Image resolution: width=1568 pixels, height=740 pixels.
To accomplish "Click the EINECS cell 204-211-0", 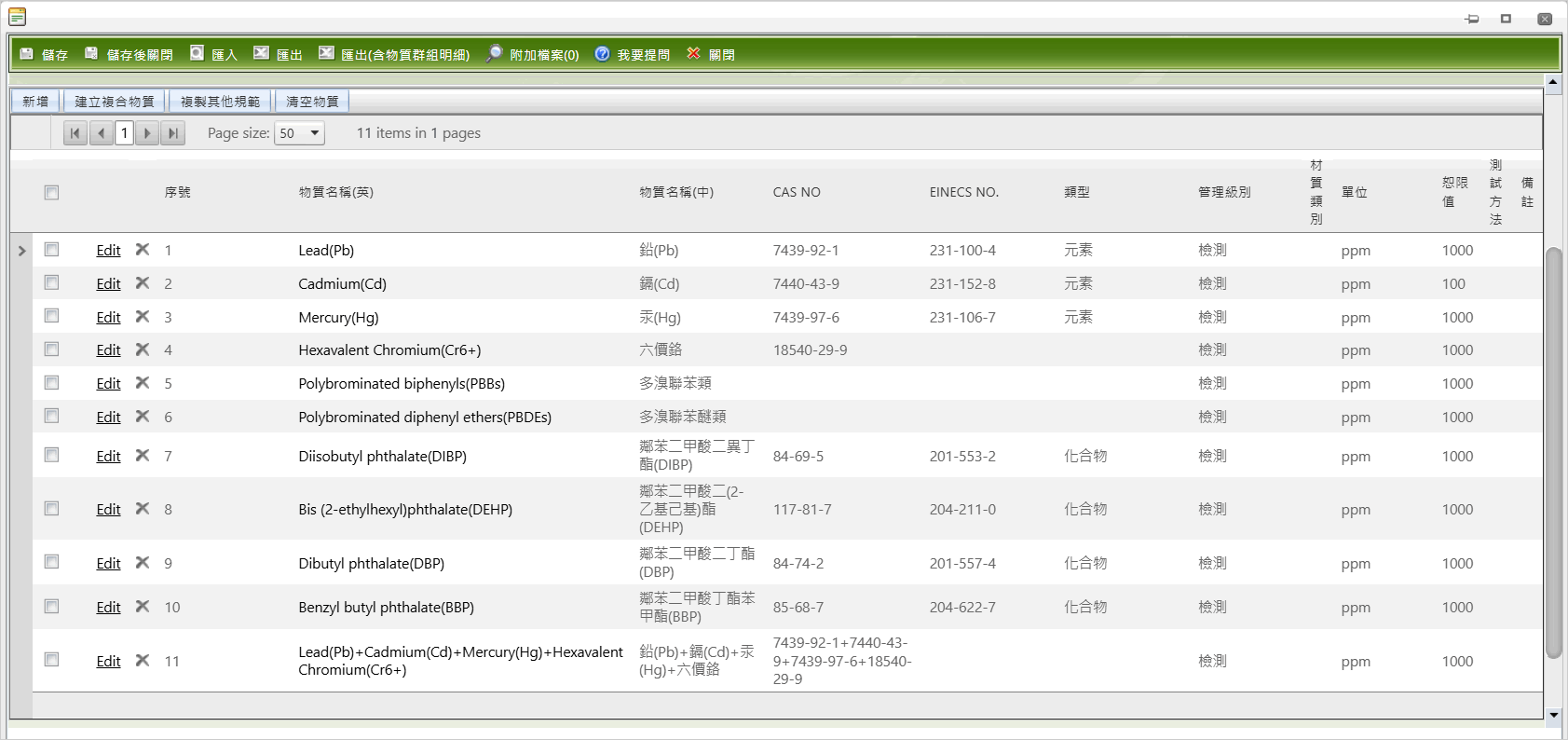I will (x=962, y=509).
